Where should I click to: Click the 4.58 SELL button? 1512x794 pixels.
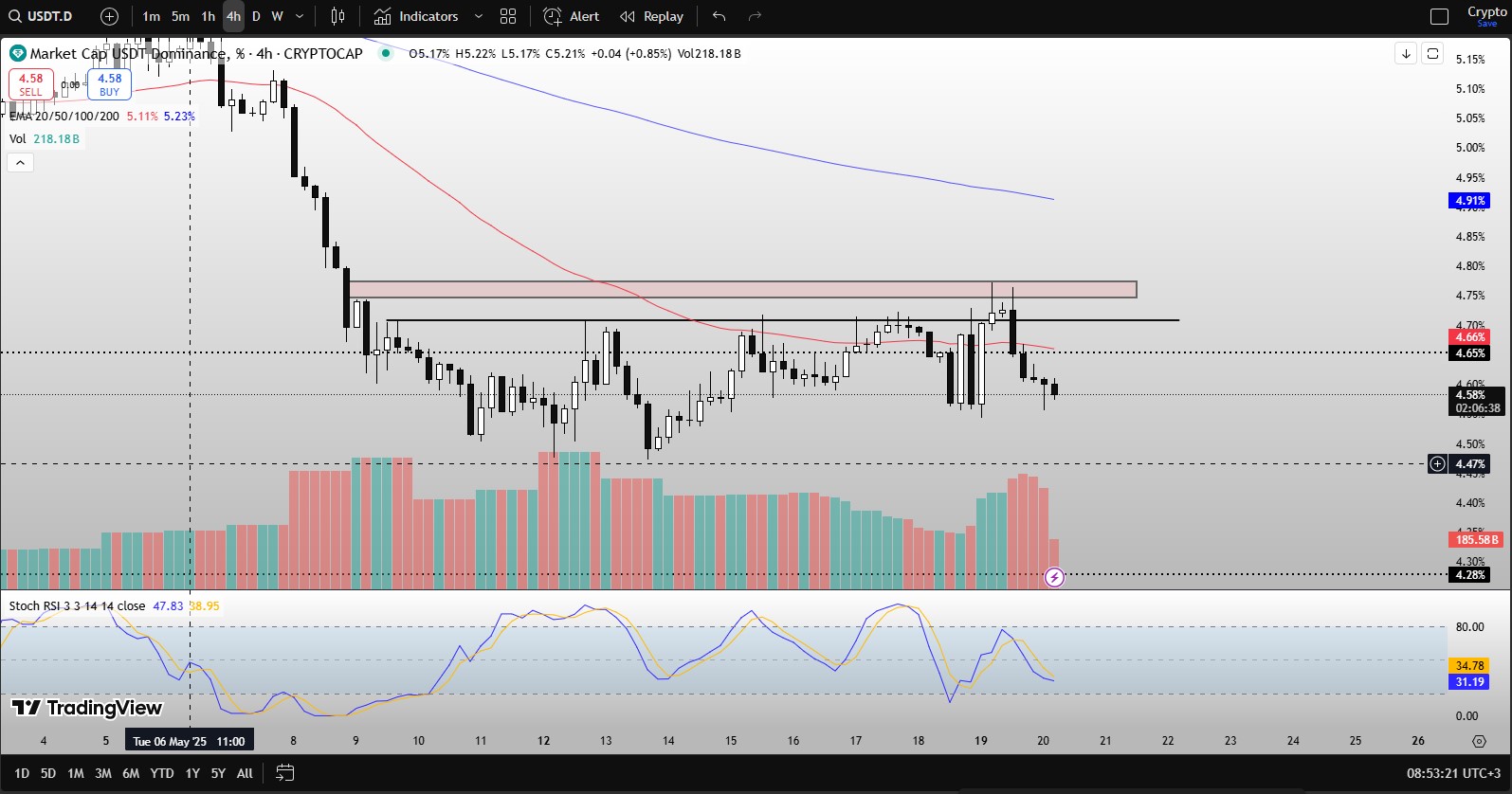point(31,84)
